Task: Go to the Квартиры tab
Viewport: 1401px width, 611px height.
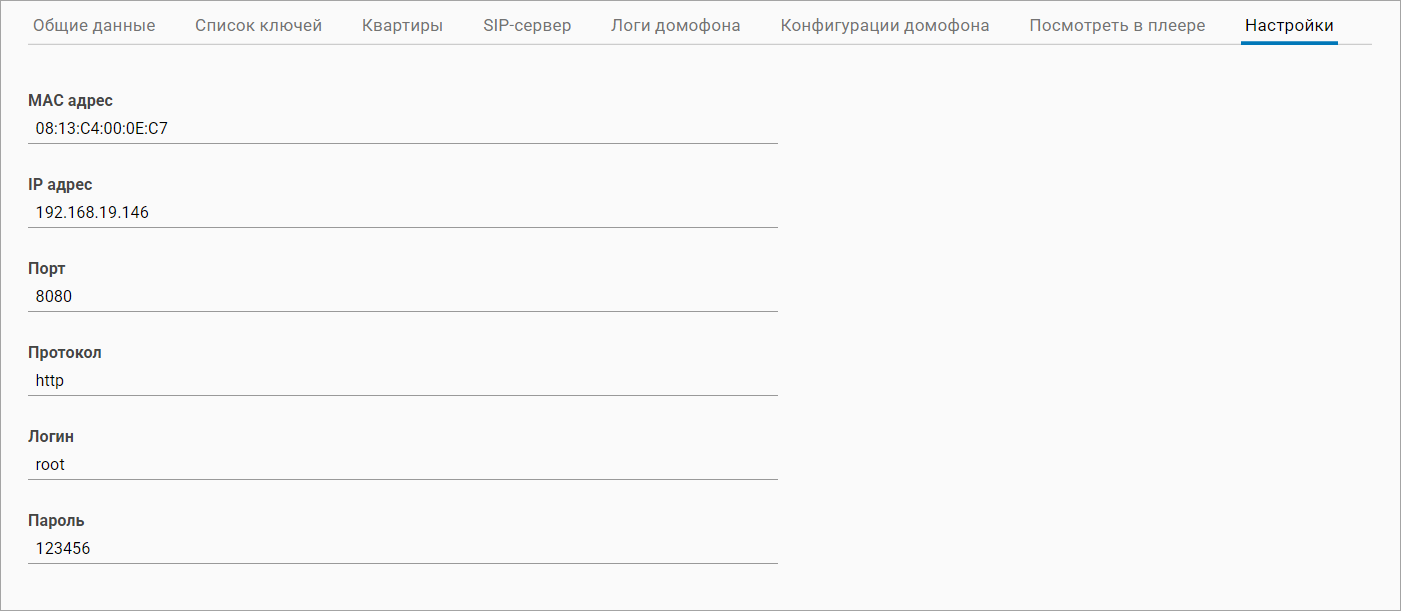Action: [x=402, y=25]
